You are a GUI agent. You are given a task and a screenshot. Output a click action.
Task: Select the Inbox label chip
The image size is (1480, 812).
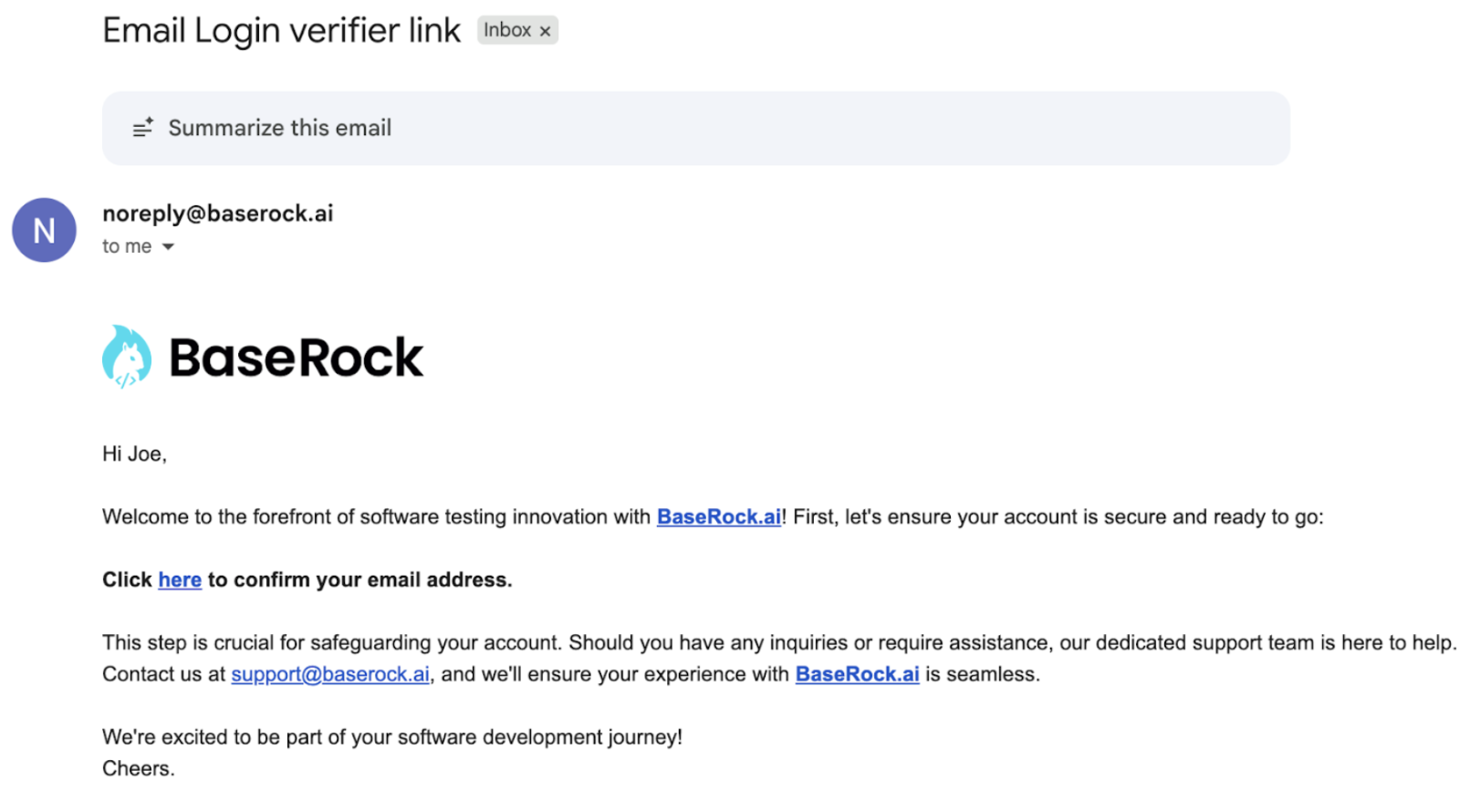(507, 30)
